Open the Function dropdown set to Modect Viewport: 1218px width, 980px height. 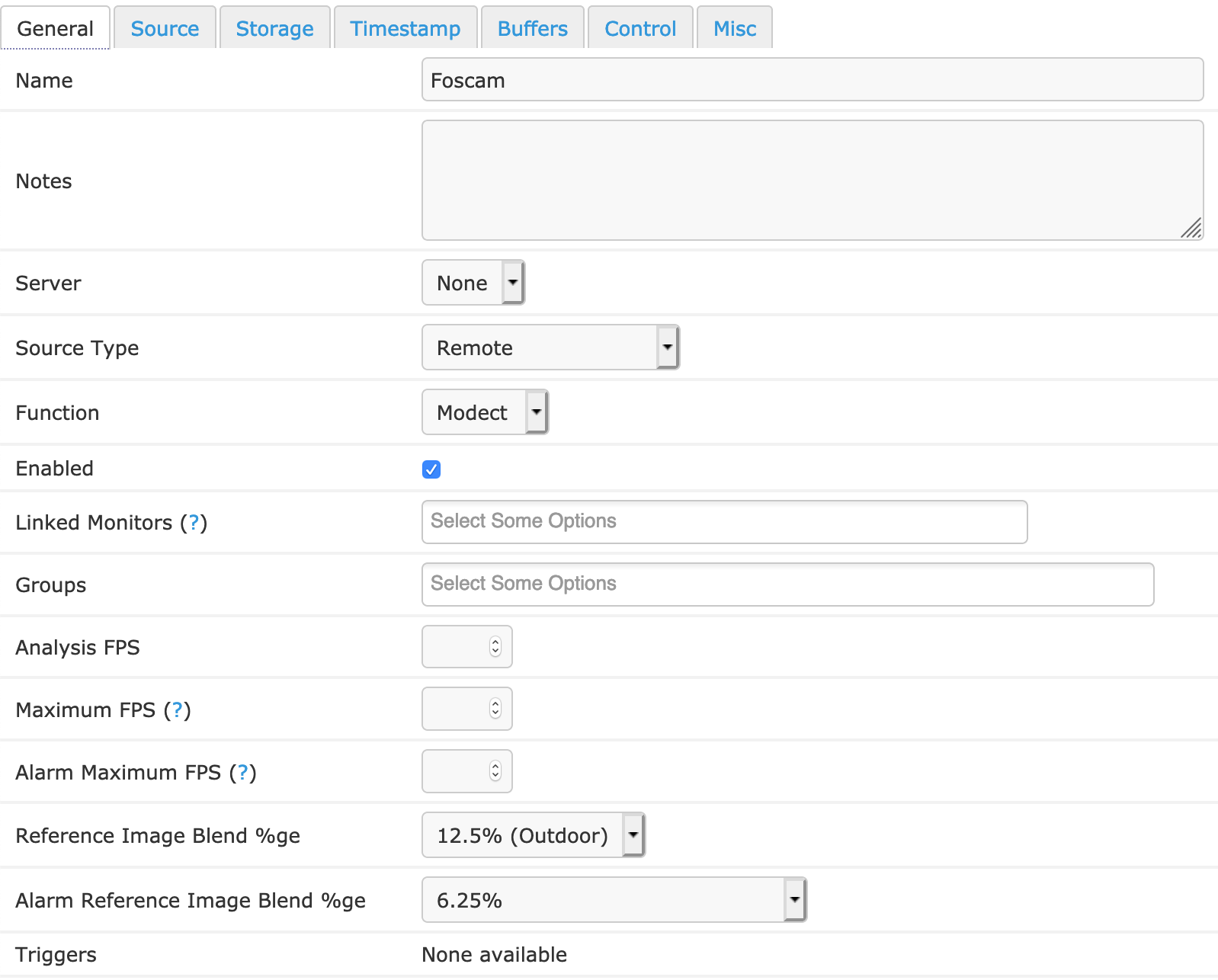[485, 412]
